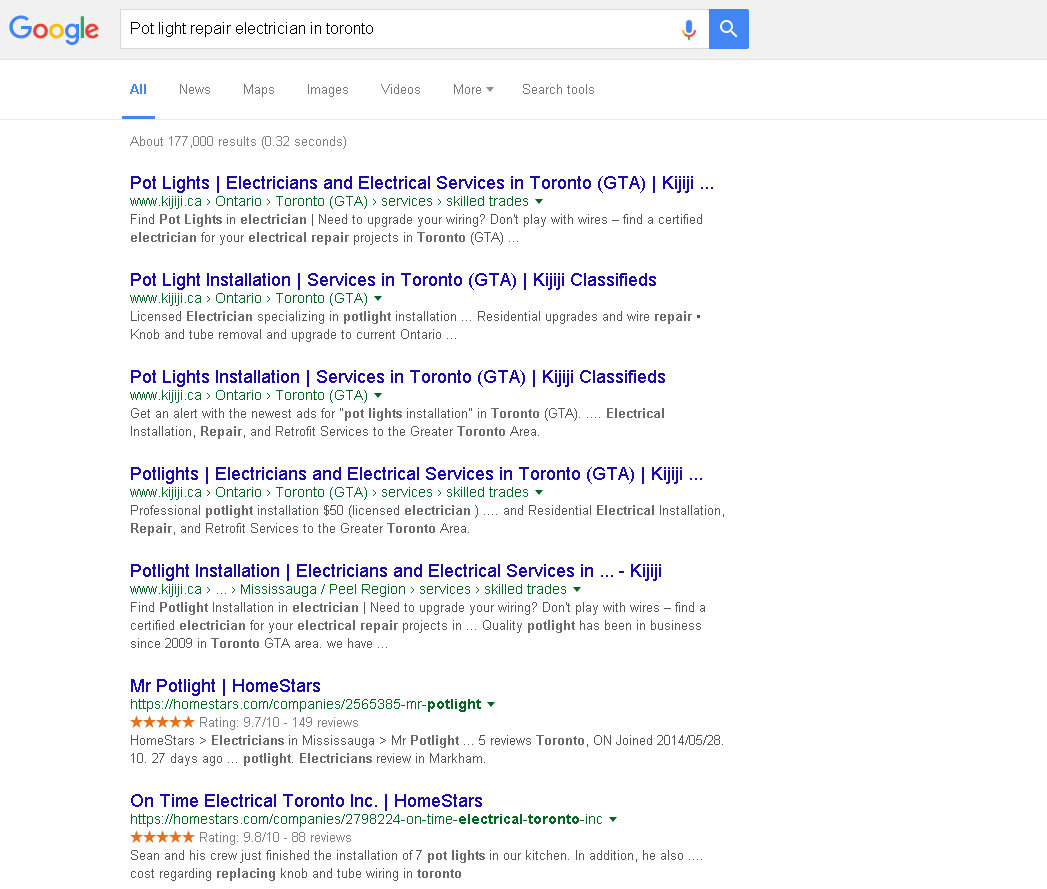Viewport: 1047px width, 889px height.
Task: Expand arrow beside the mr-potlight HomeStars URL
Action: (x=491, y=705)
